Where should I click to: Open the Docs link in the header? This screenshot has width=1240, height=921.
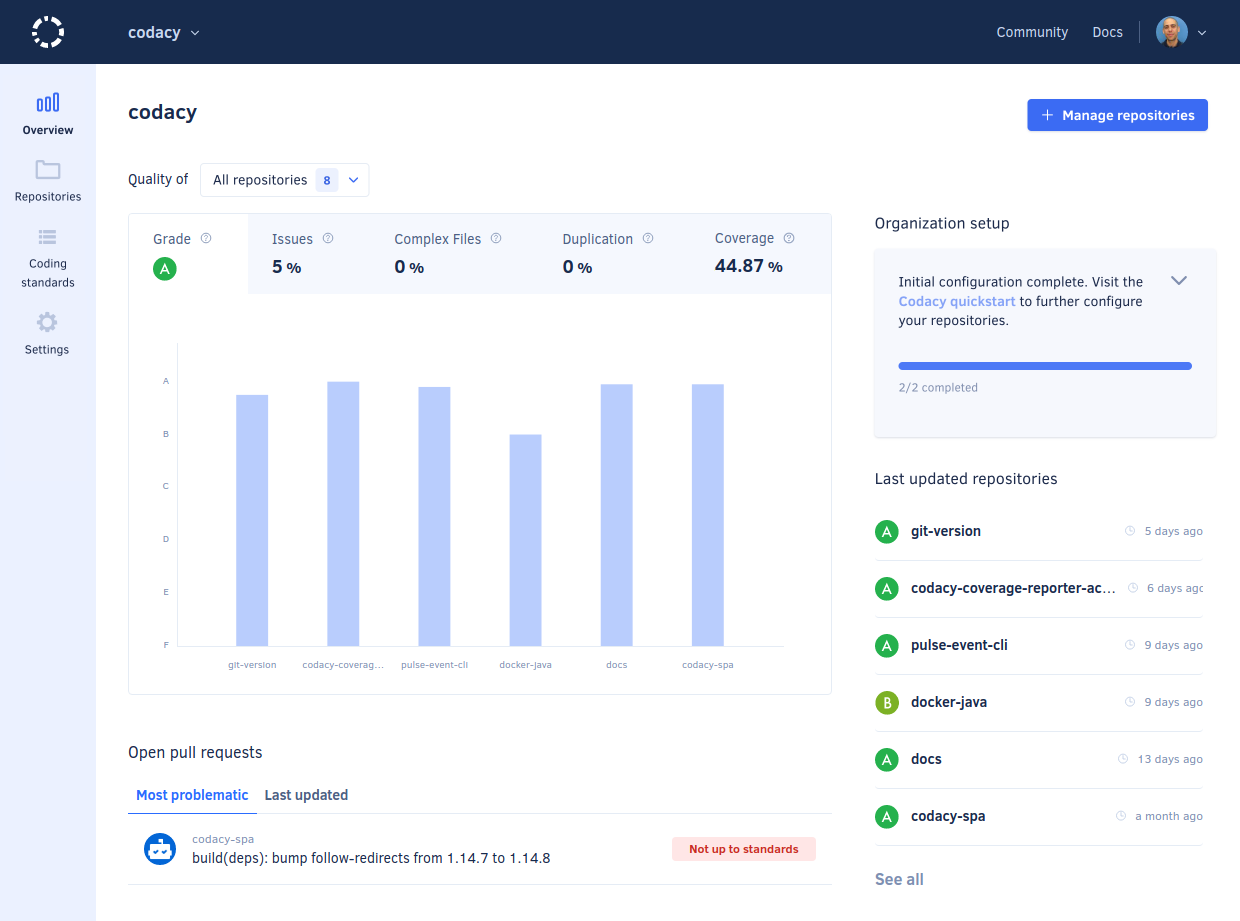coord(1107,32)
